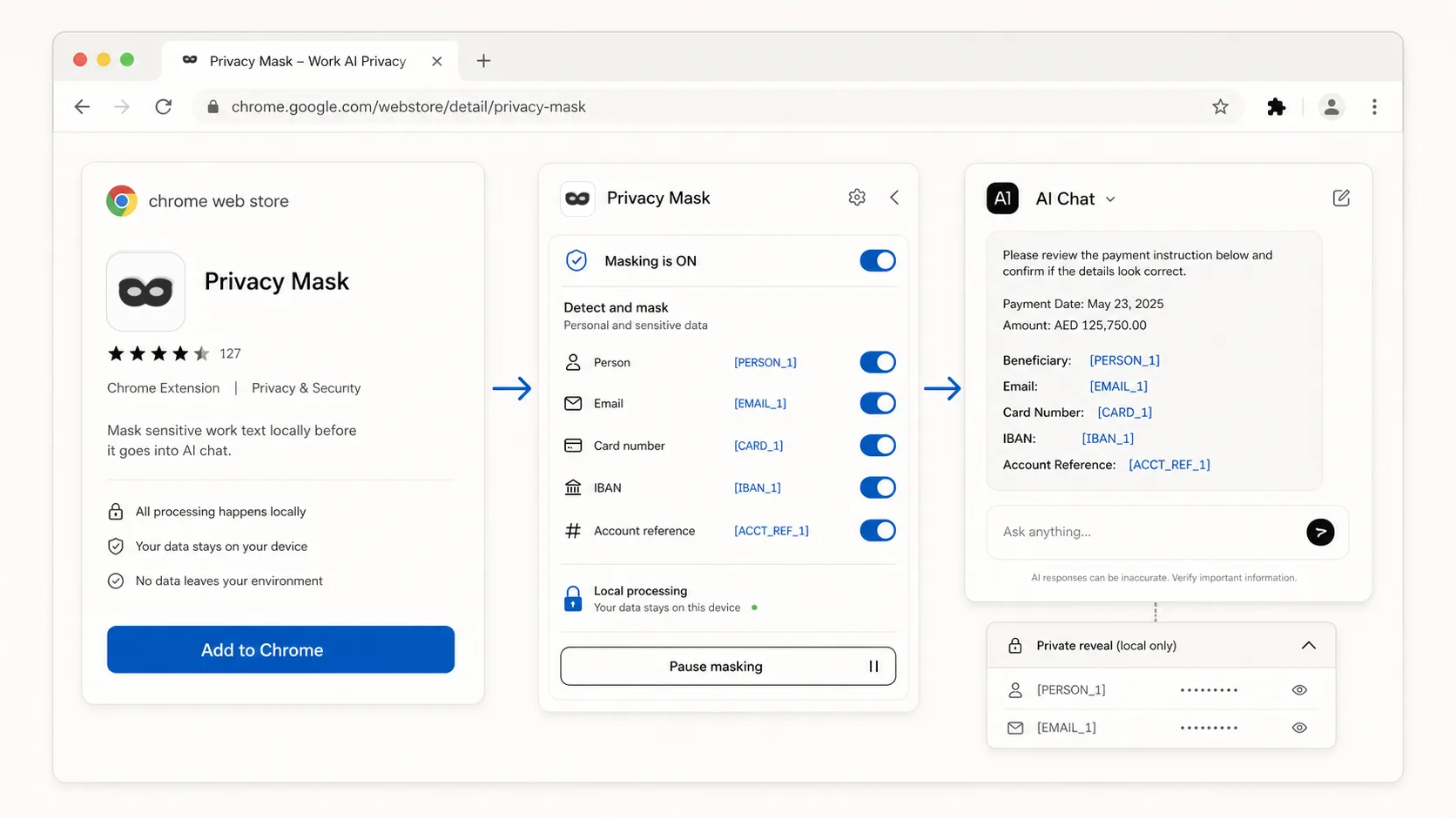Click the [ACCT_REF_1] placeholder in chat message

[x=1170, y=465]
